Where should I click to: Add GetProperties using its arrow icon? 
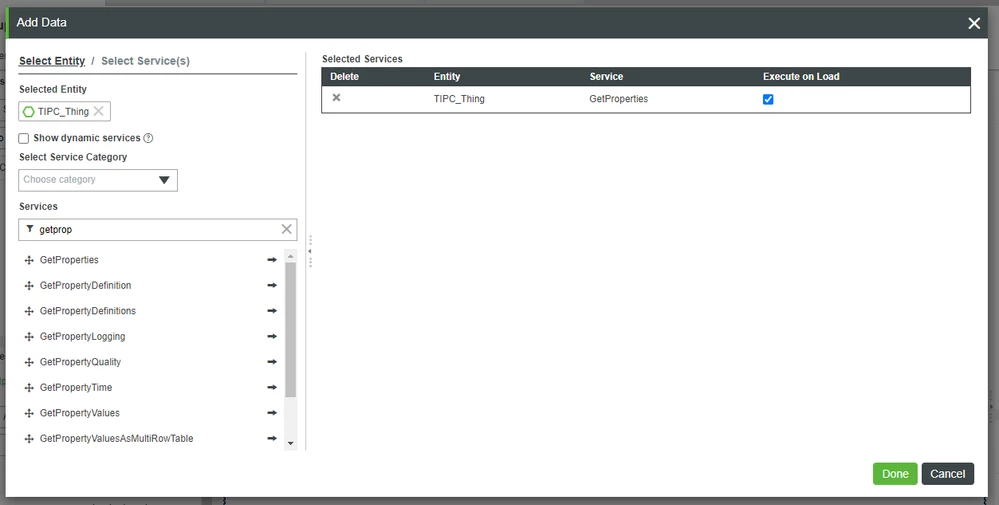coord(272,260)
